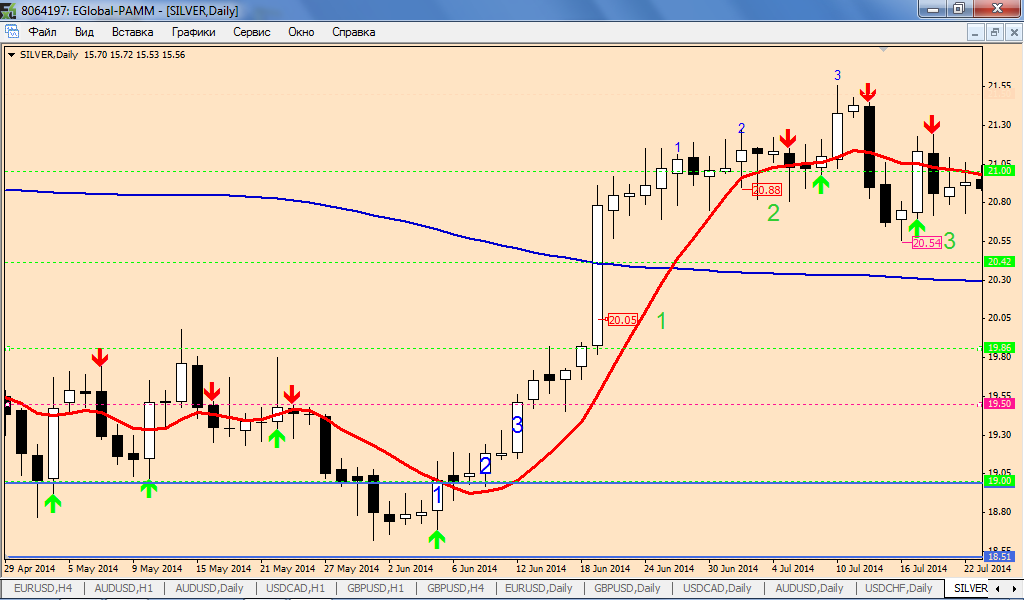Click the red 20.88 price tag
The width and height of the screenshot is (1024, 600).
766,190
